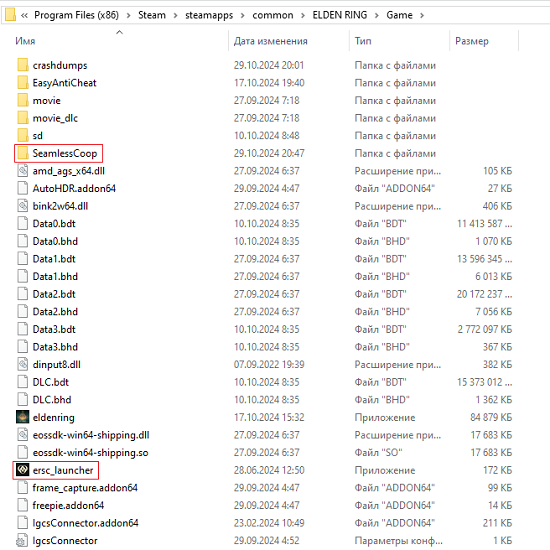The image size is (550, 550).
Task: Select the bink2w64.dll file icon
Action: click(23, 206)
